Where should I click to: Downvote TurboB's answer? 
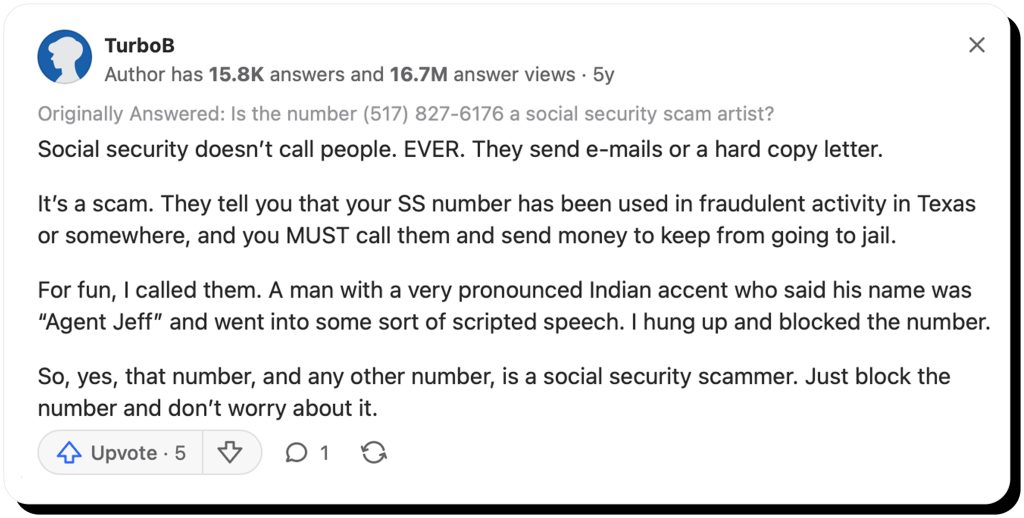coord(230,453)
